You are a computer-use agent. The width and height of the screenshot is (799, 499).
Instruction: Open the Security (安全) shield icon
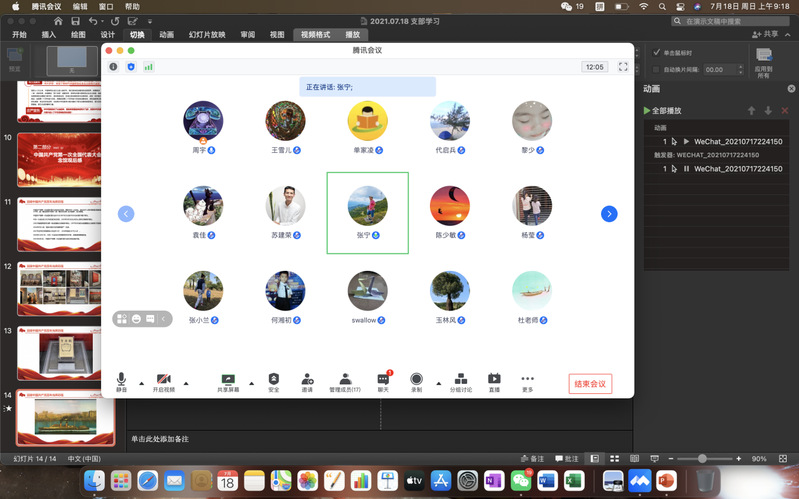tap(274, 382)
